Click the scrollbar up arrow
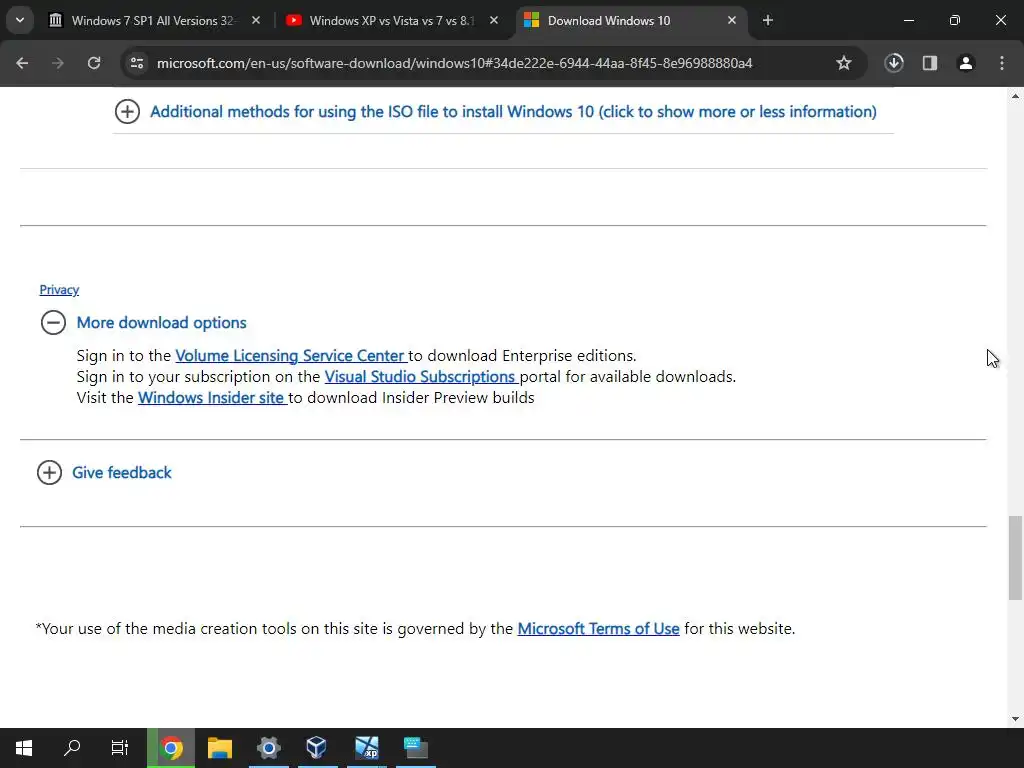Screen dimensions: 1024x768 pos(1015,96)
